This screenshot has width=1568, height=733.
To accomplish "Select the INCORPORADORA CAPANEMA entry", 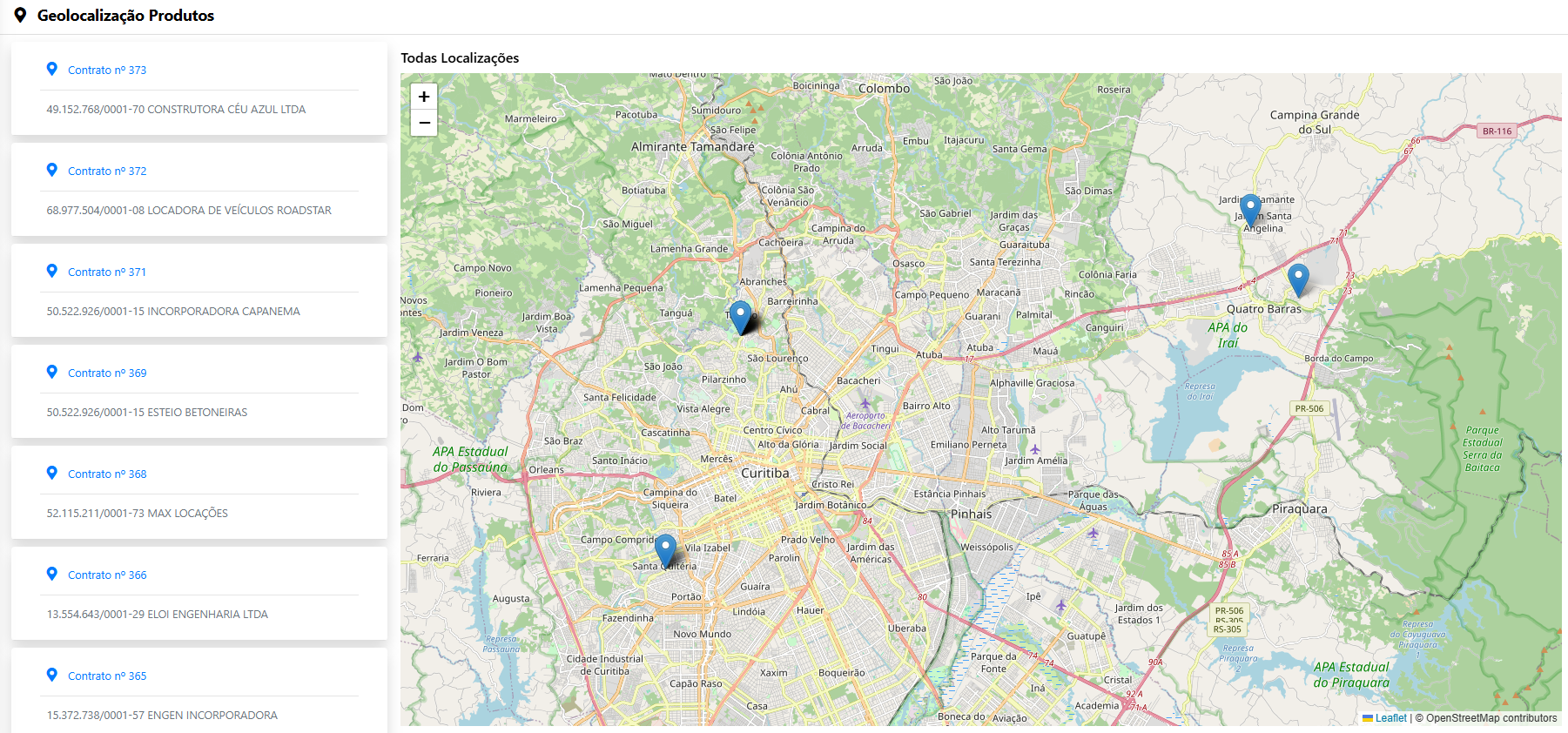I will pos(173,312).
